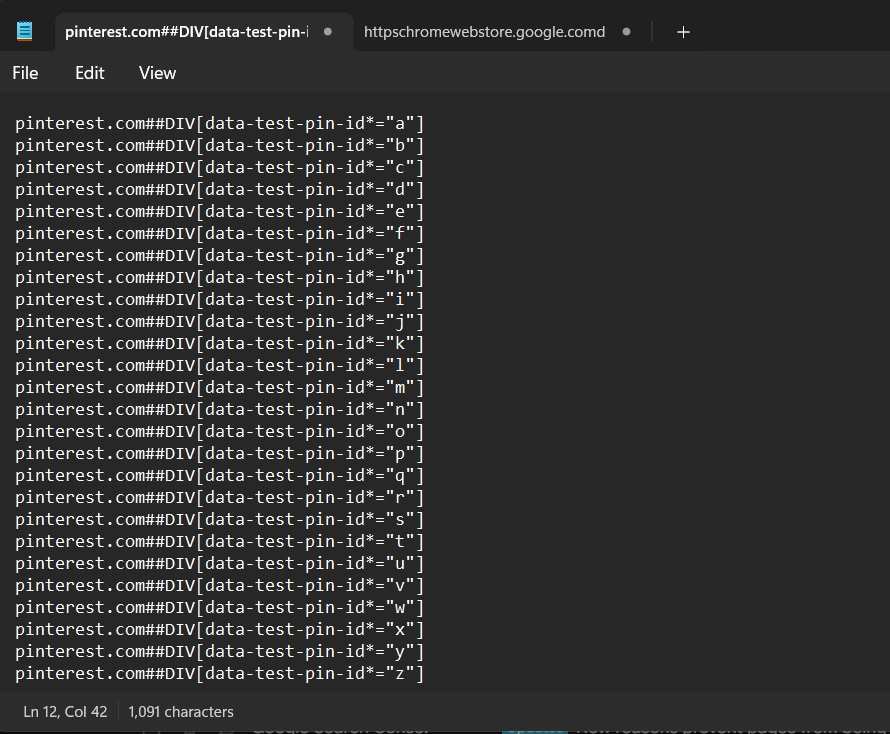
Task: Place cursor in line ending with "t"]
Action: point(219,542)
